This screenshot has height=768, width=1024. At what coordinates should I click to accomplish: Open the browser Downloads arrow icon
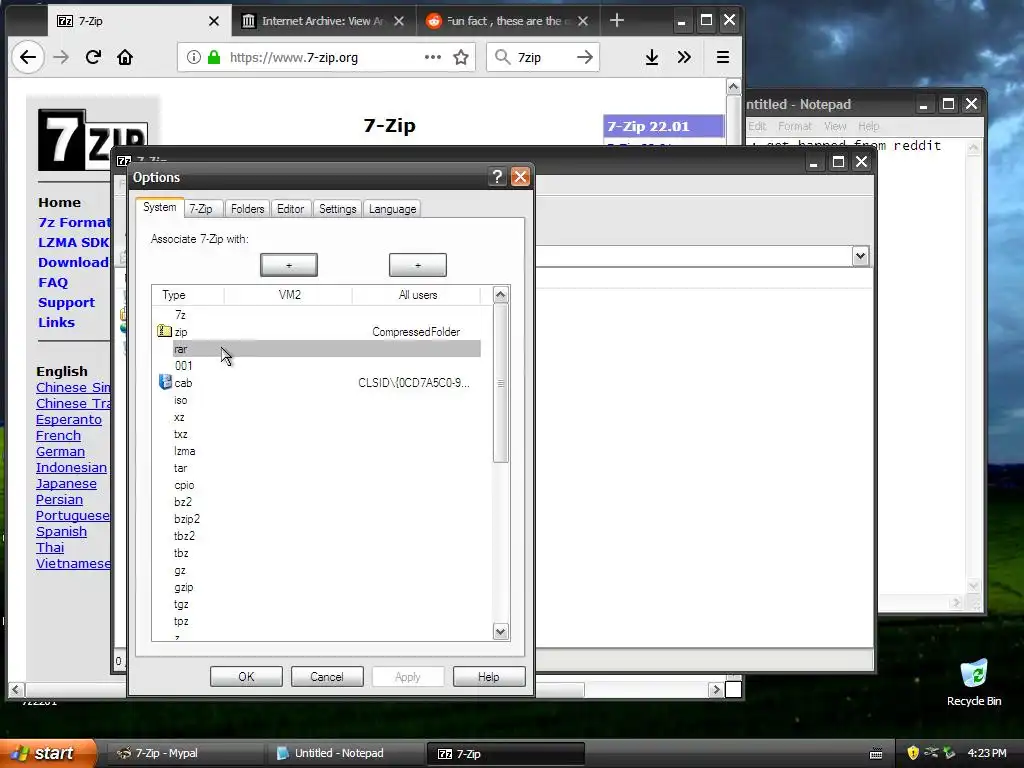pos(652,57)
